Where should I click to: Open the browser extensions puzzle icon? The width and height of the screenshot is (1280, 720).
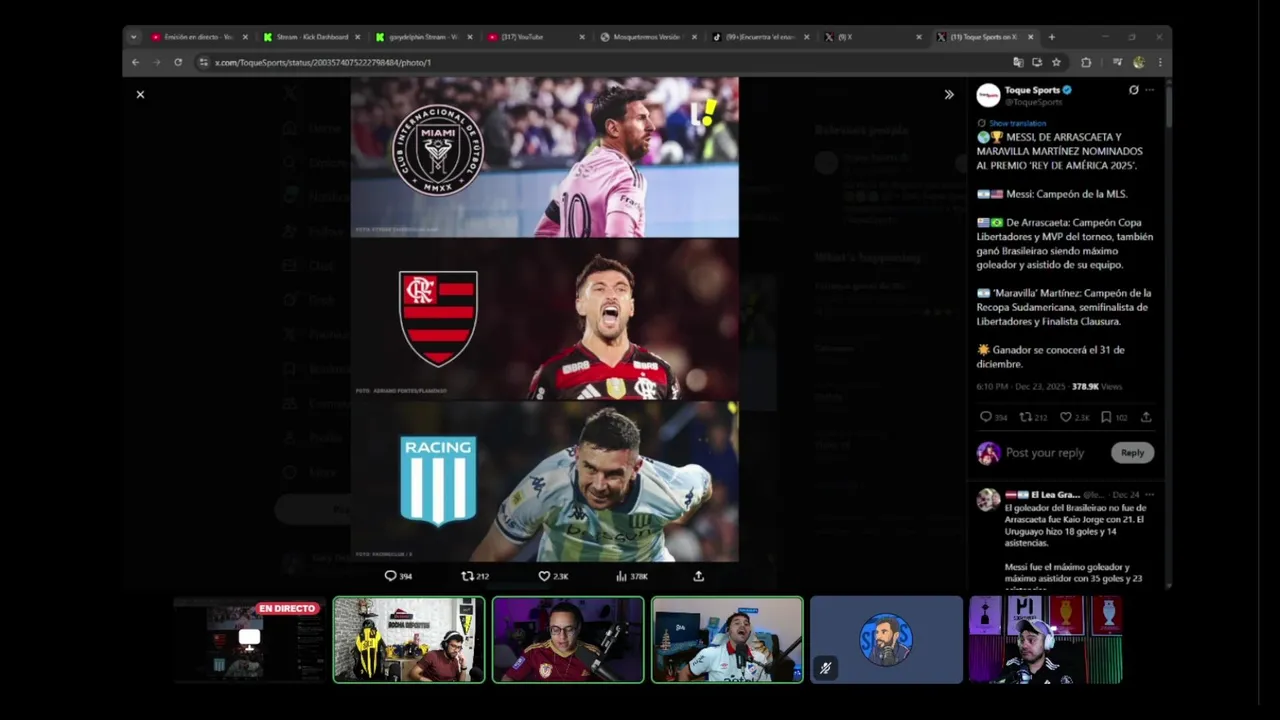click(x=1086, y=62)
